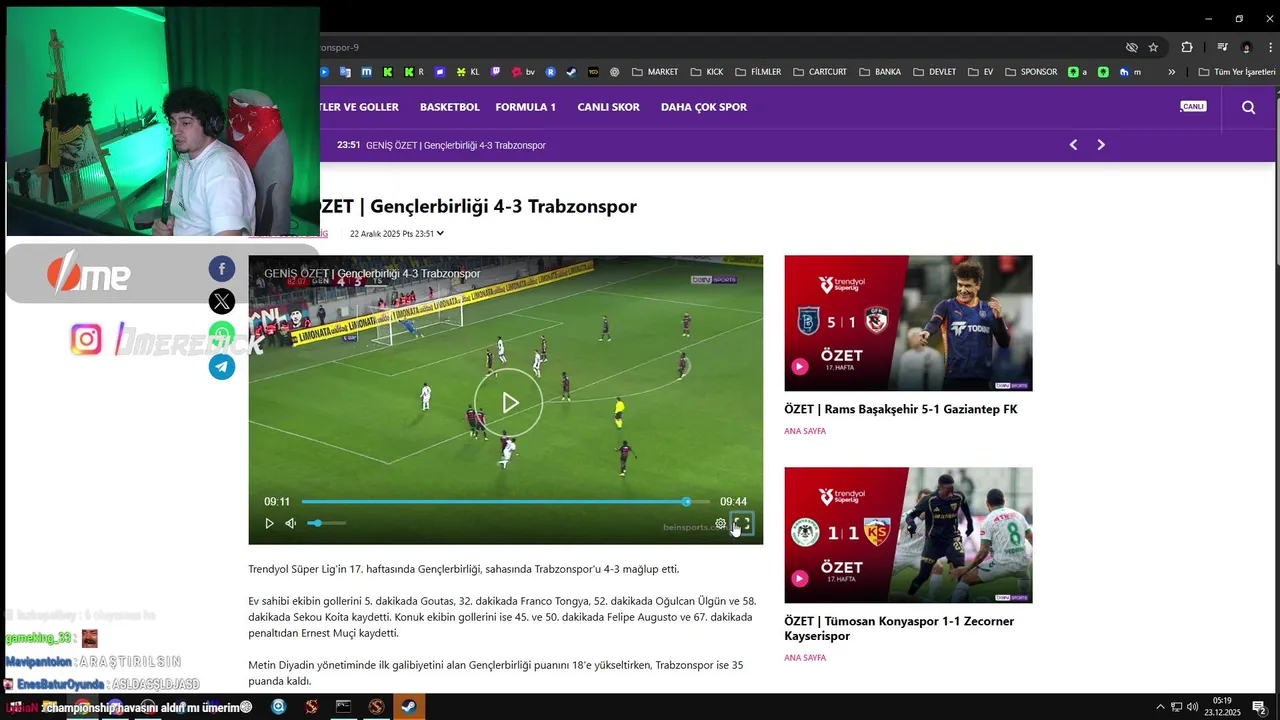This screenshot has height=720, width=1280.
Task: Open Chrome extensions puzzle icon
Action: [x=1187, y=47]
